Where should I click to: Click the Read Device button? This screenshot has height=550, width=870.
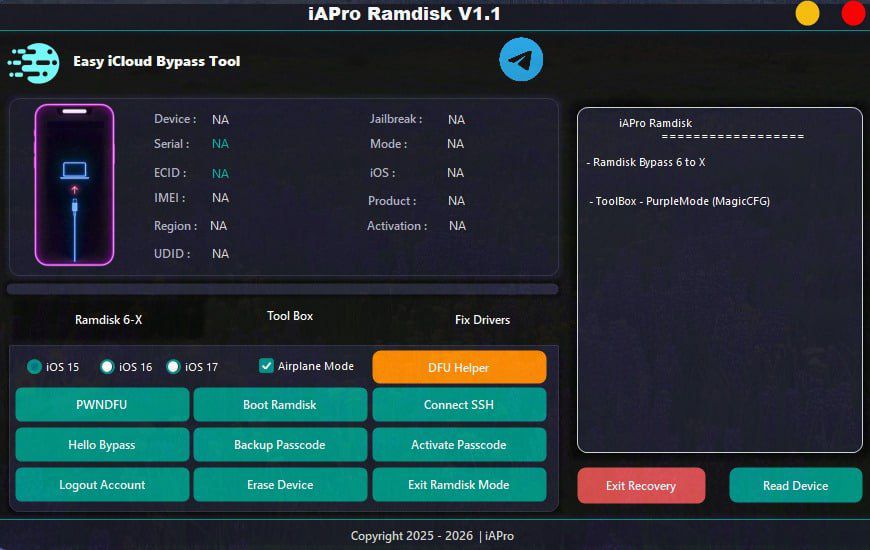coord(795,486)
